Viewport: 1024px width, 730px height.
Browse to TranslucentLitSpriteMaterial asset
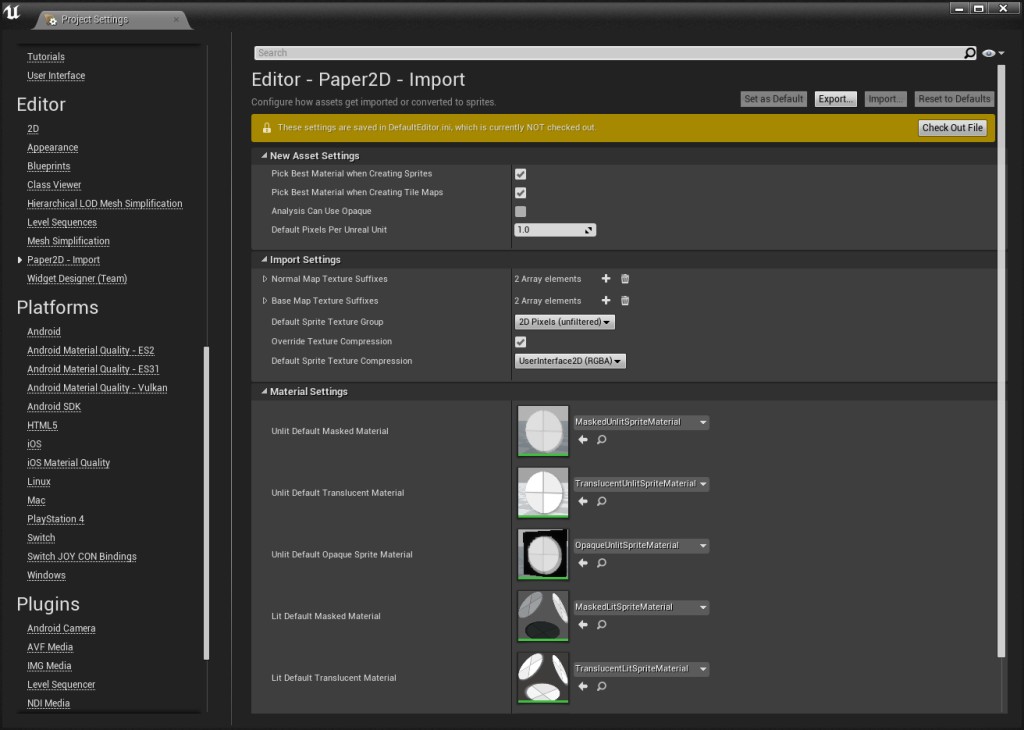pyautogui.click(x=601, y=686)
